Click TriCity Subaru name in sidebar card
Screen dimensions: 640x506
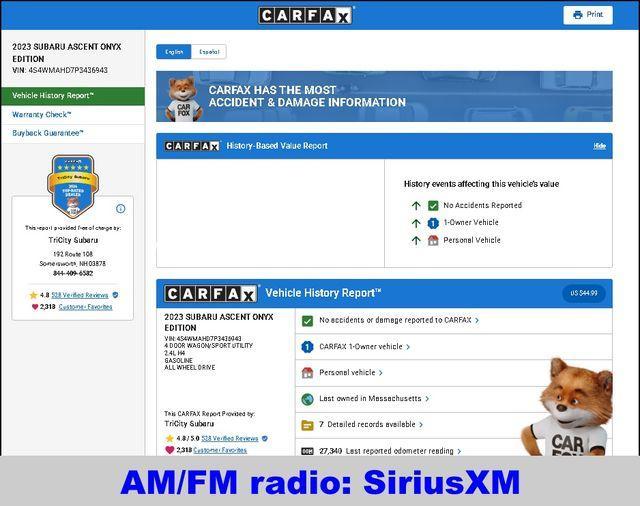click(x=73, y=240)
